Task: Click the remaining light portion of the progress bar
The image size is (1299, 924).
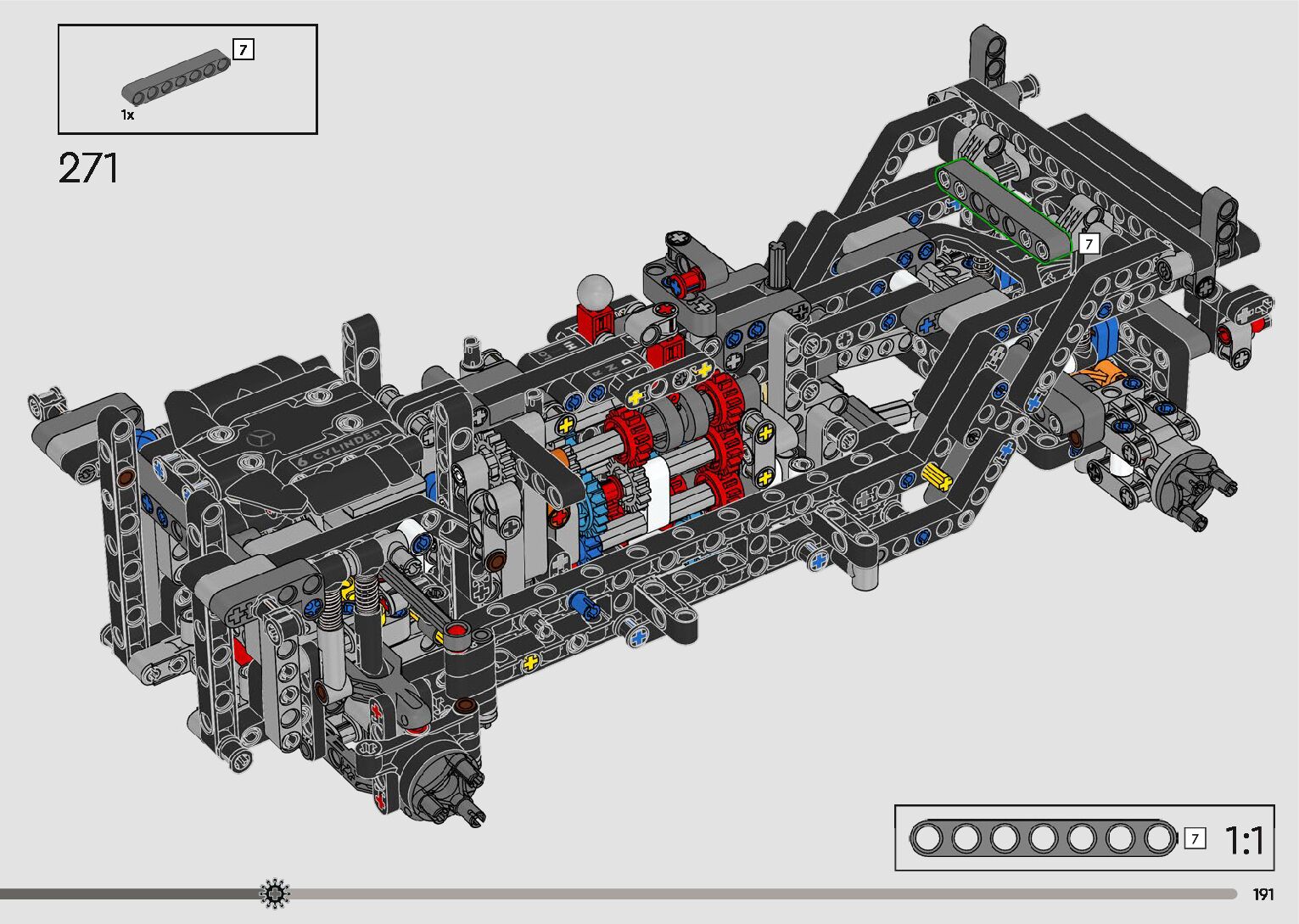Action: pos(764,893)
